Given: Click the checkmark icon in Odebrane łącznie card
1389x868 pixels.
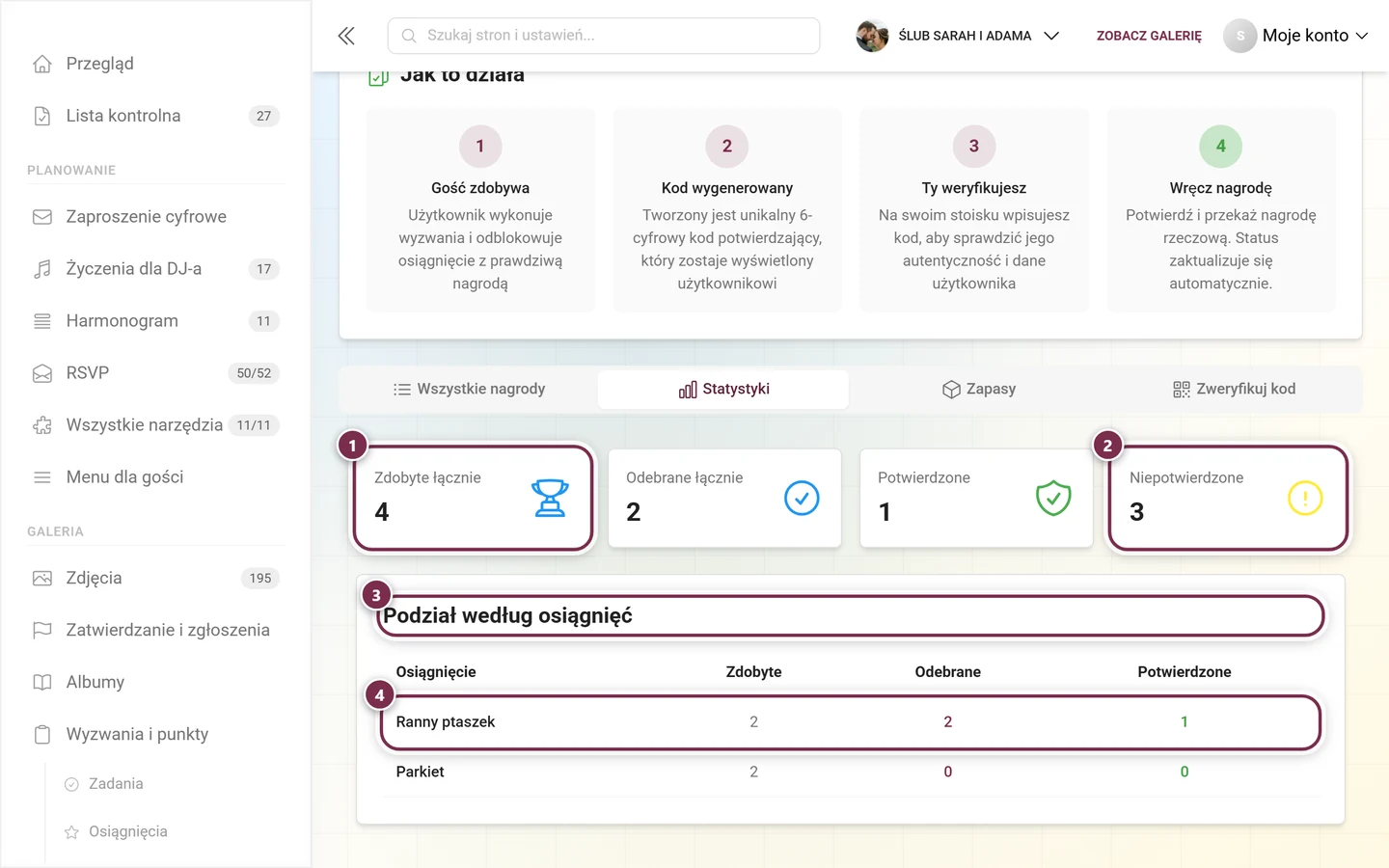Looking at the screenshot, I should pyautogui.click(x=802, y=498).
